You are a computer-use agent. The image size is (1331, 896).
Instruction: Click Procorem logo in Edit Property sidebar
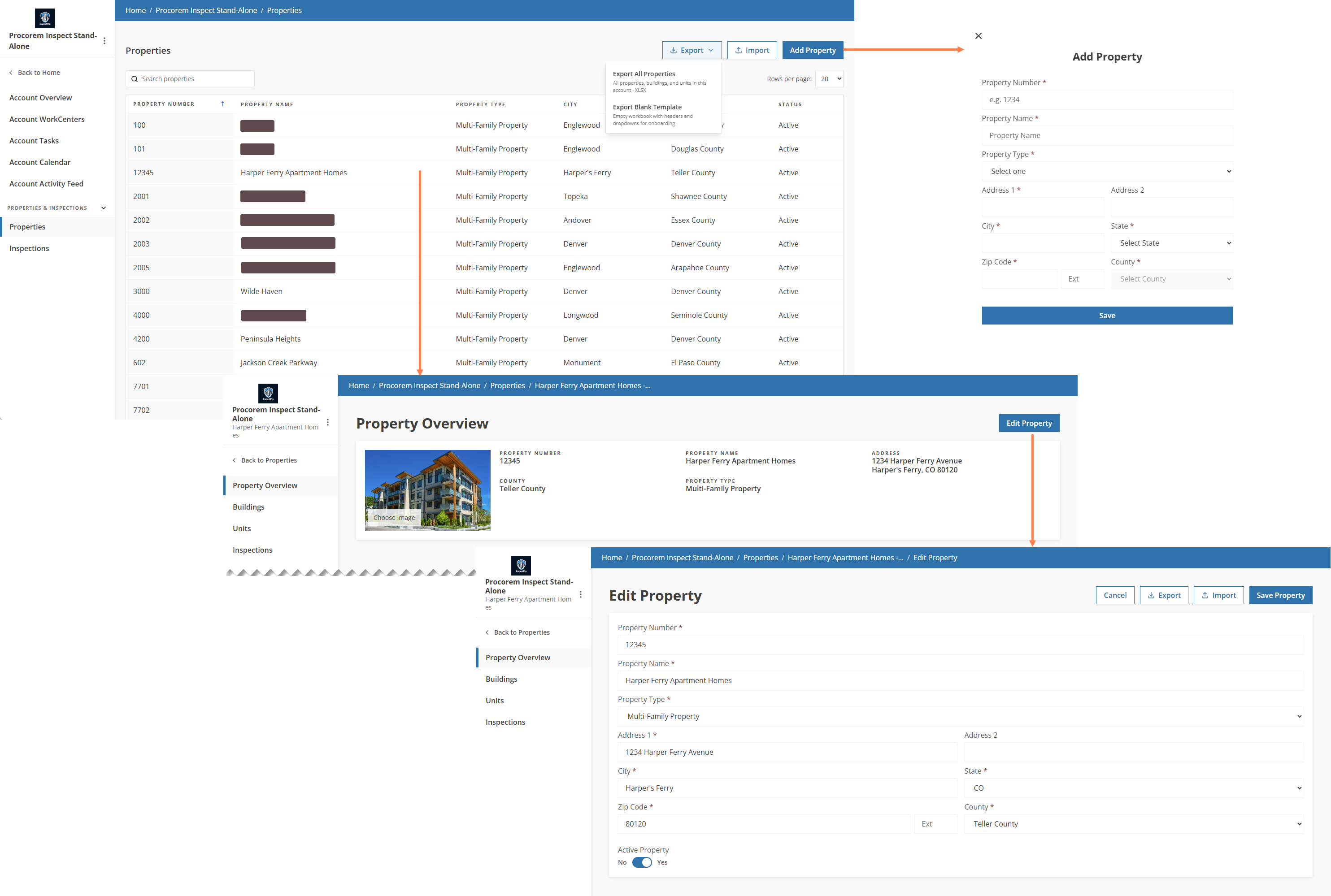521,565
